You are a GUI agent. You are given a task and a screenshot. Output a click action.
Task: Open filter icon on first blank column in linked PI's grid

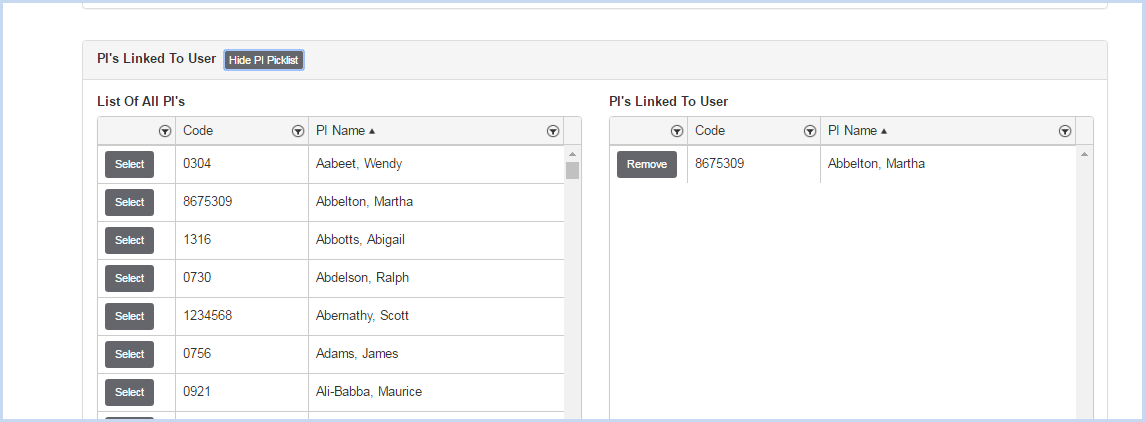click(x=677, y=131)
